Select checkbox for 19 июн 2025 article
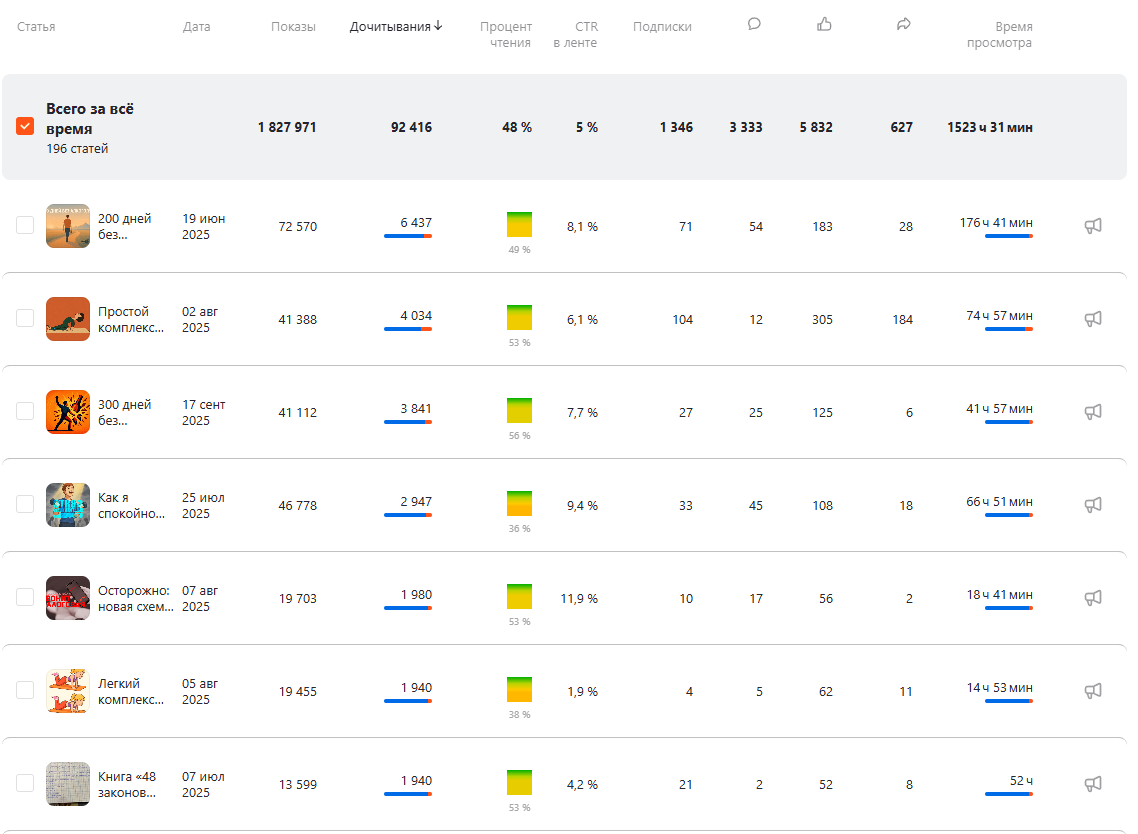 pos(25,226)
